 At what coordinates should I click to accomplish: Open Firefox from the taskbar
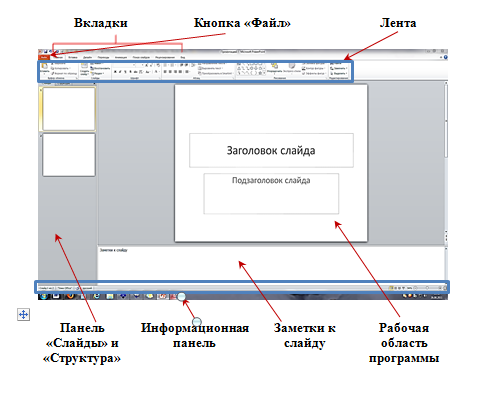[70, 296]
